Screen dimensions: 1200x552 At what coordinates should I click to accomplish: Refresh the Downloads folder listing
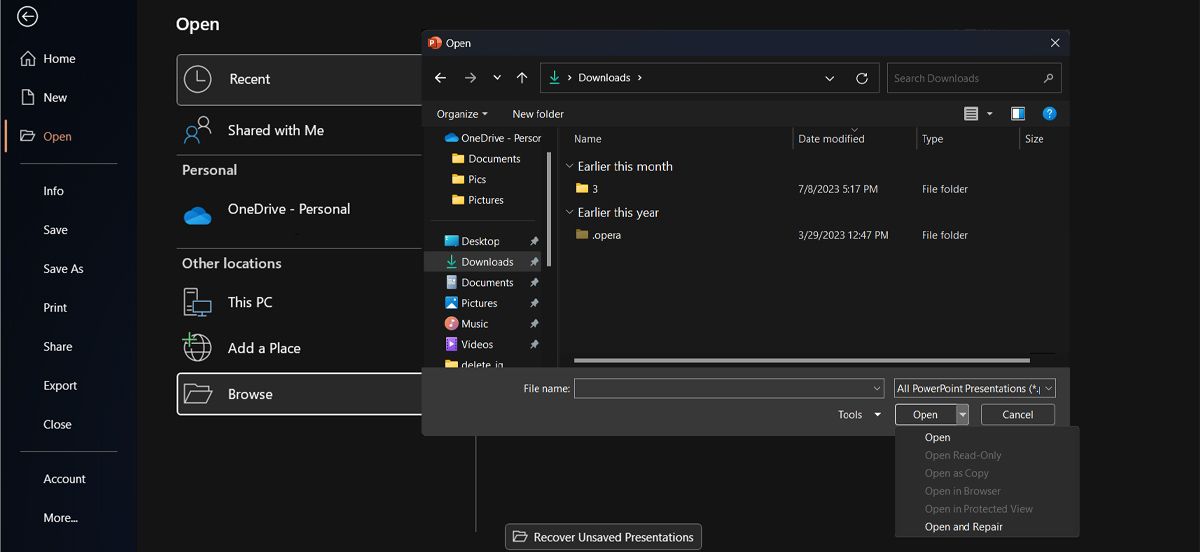coord(862,78)
